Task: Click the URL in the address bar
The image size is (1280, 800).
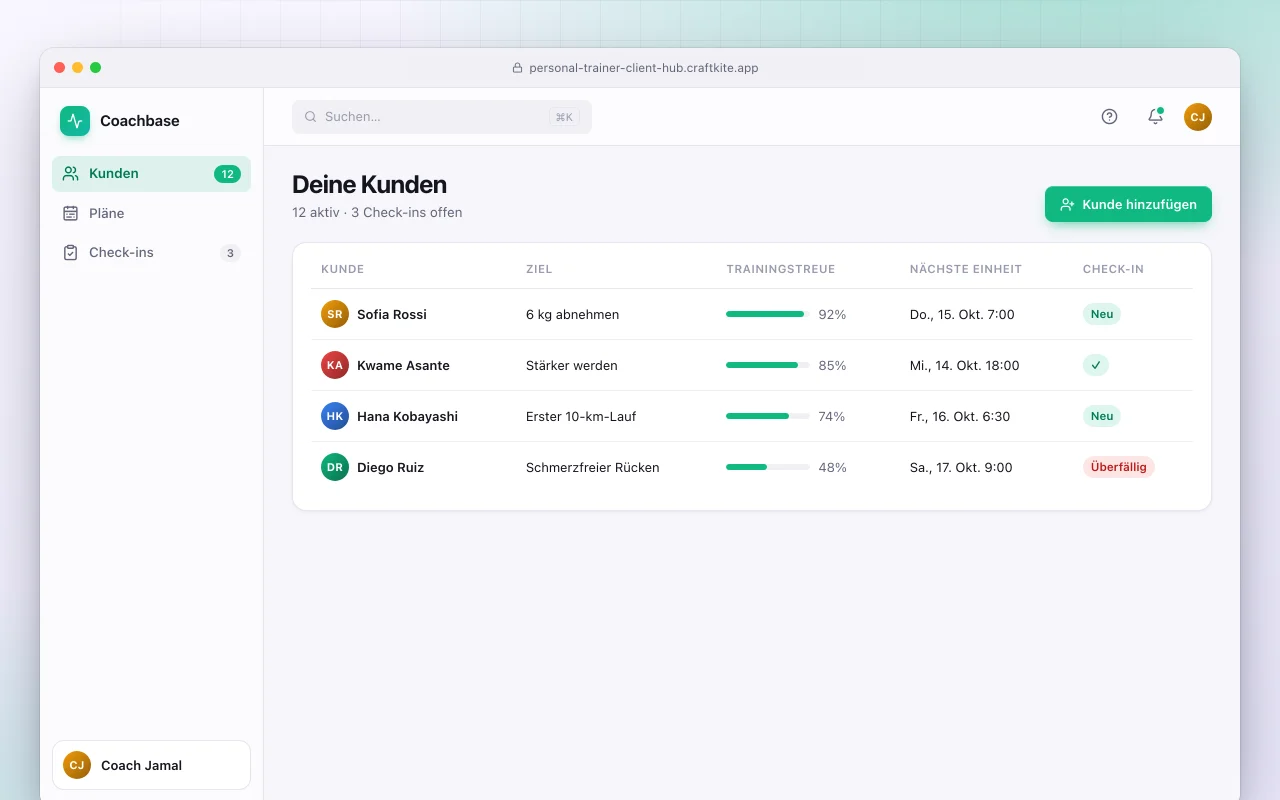Action: click(644, 68)
